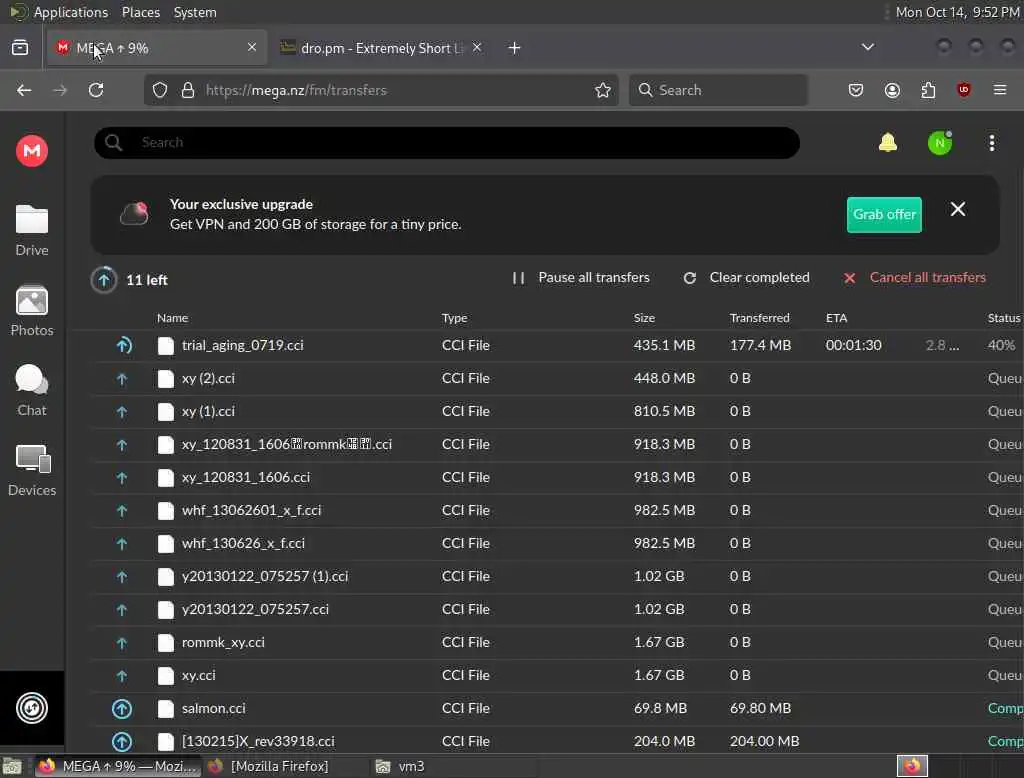Open the System menu
The height and width of the screenshot is (778, 1024).
tap(195, 12)
